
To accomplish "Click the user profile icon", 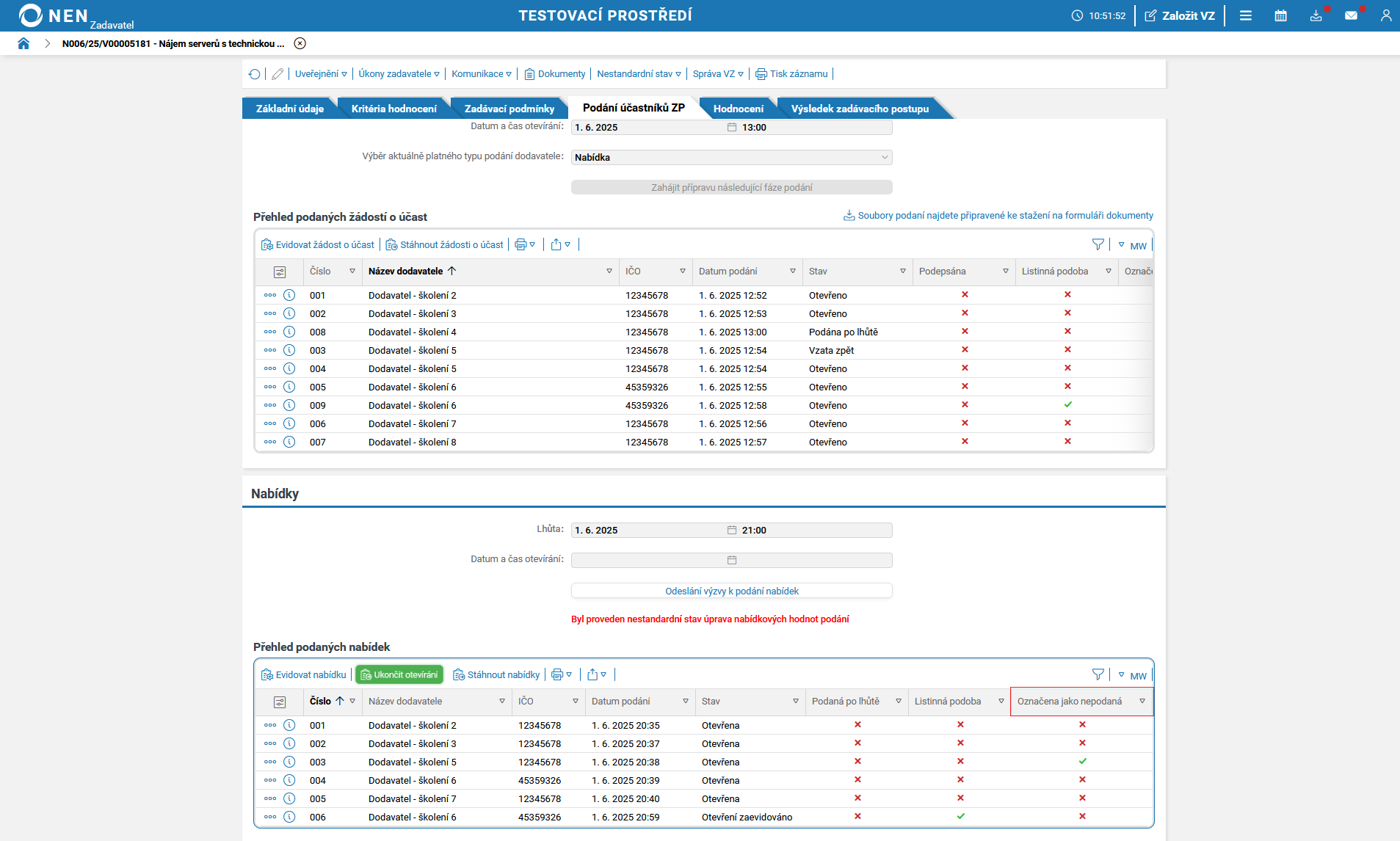I will [1385, 15].
